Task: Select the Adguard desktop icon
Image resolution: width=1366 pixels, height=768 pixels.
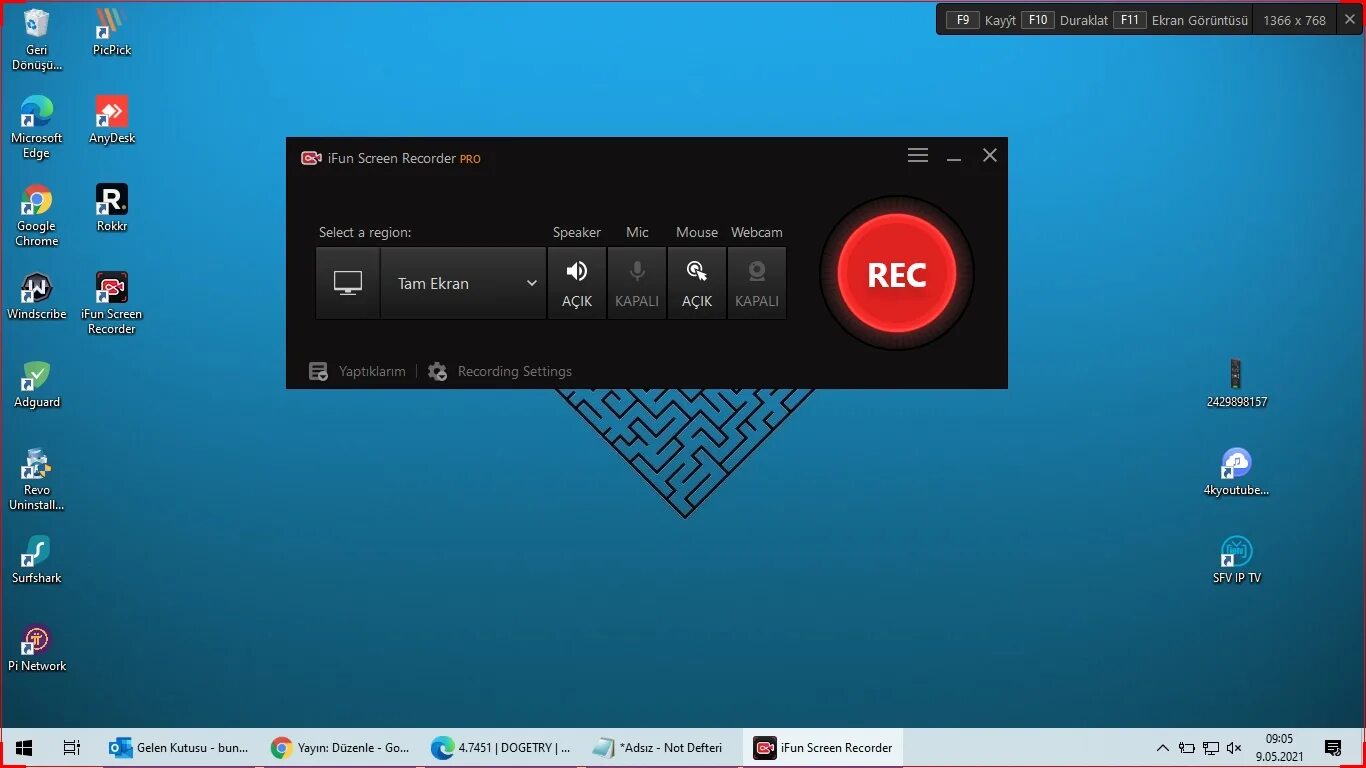Action: (37, 385)
